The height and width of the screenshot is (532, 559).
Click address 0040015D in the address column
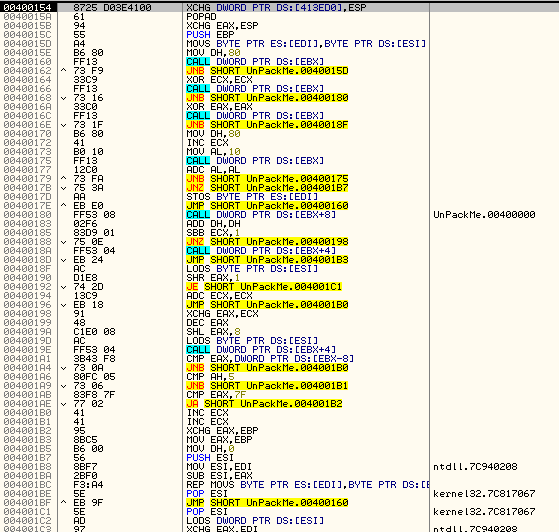click(27, 44)
